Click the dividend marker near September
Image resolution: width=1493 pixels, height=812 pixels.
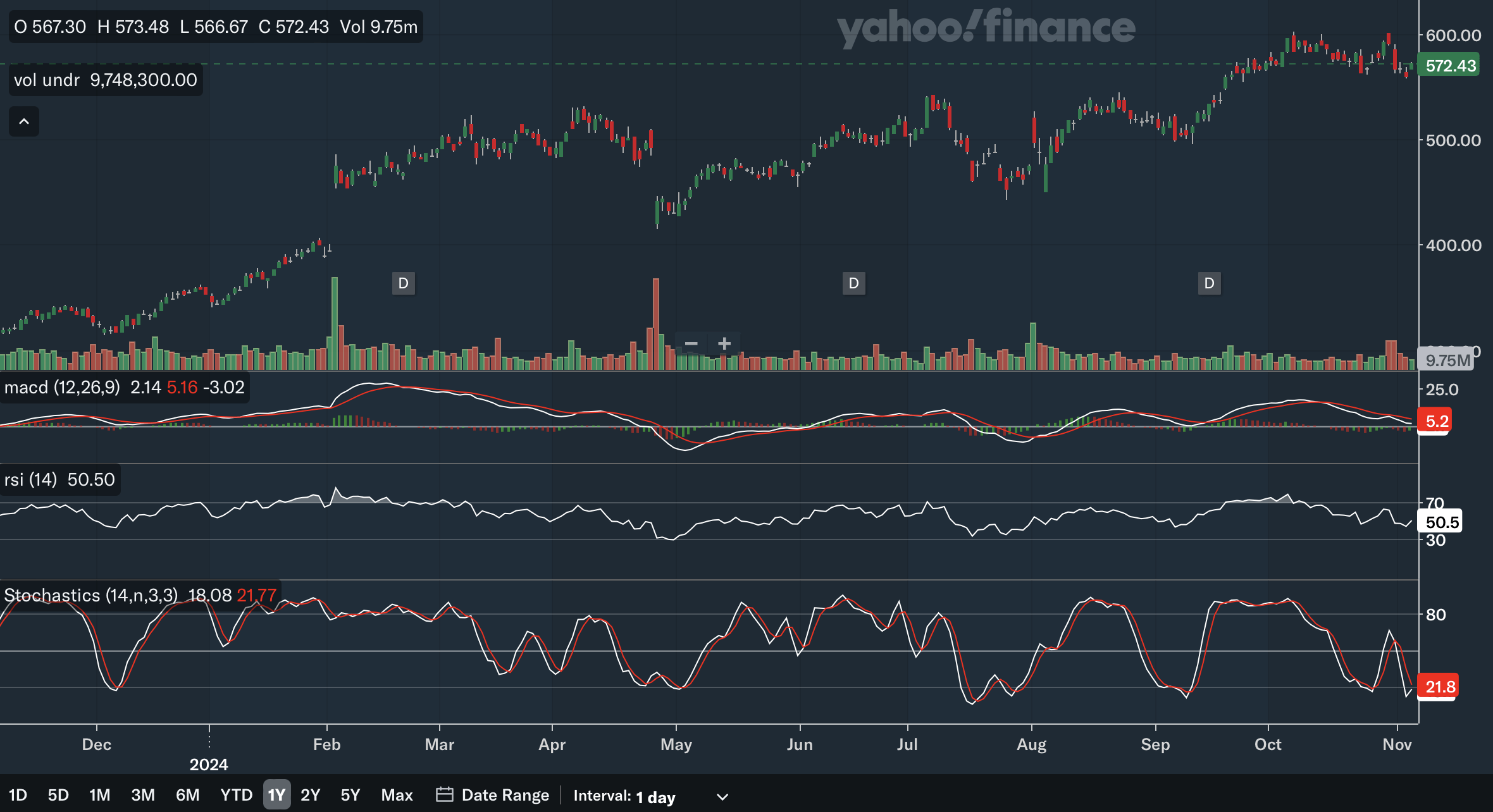tap(1209, 283)
